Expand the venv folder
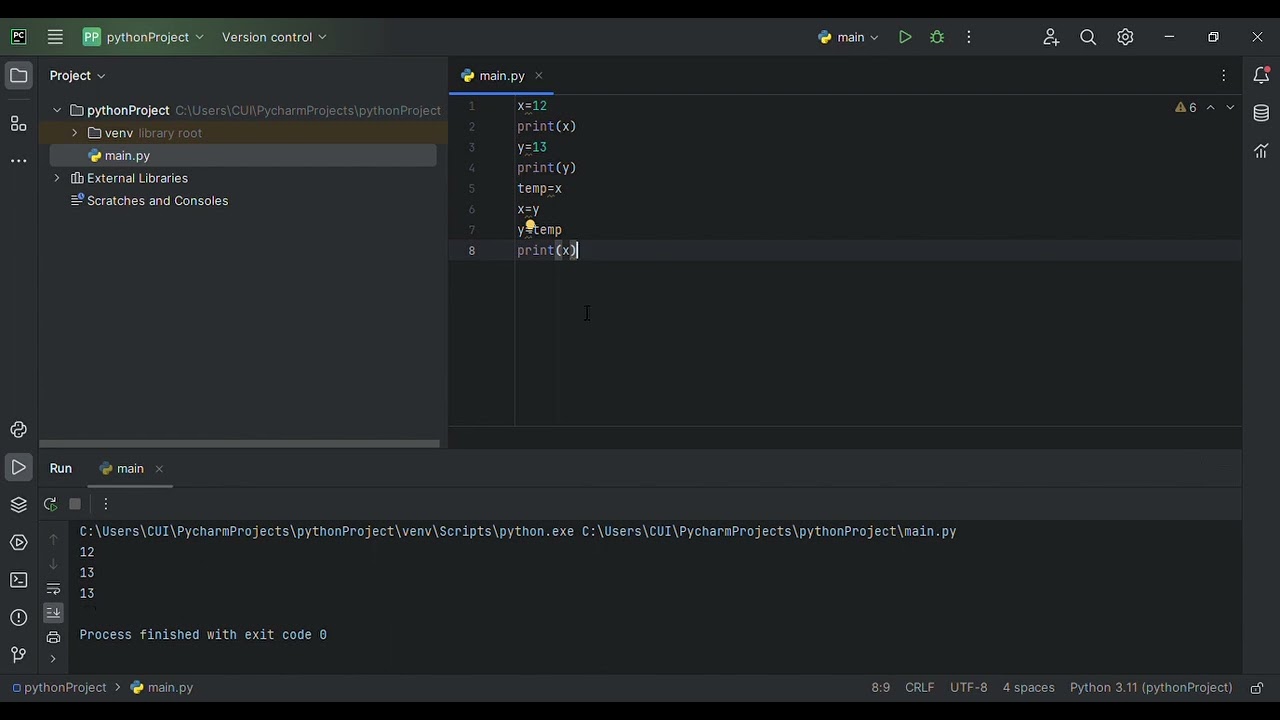 75,133
